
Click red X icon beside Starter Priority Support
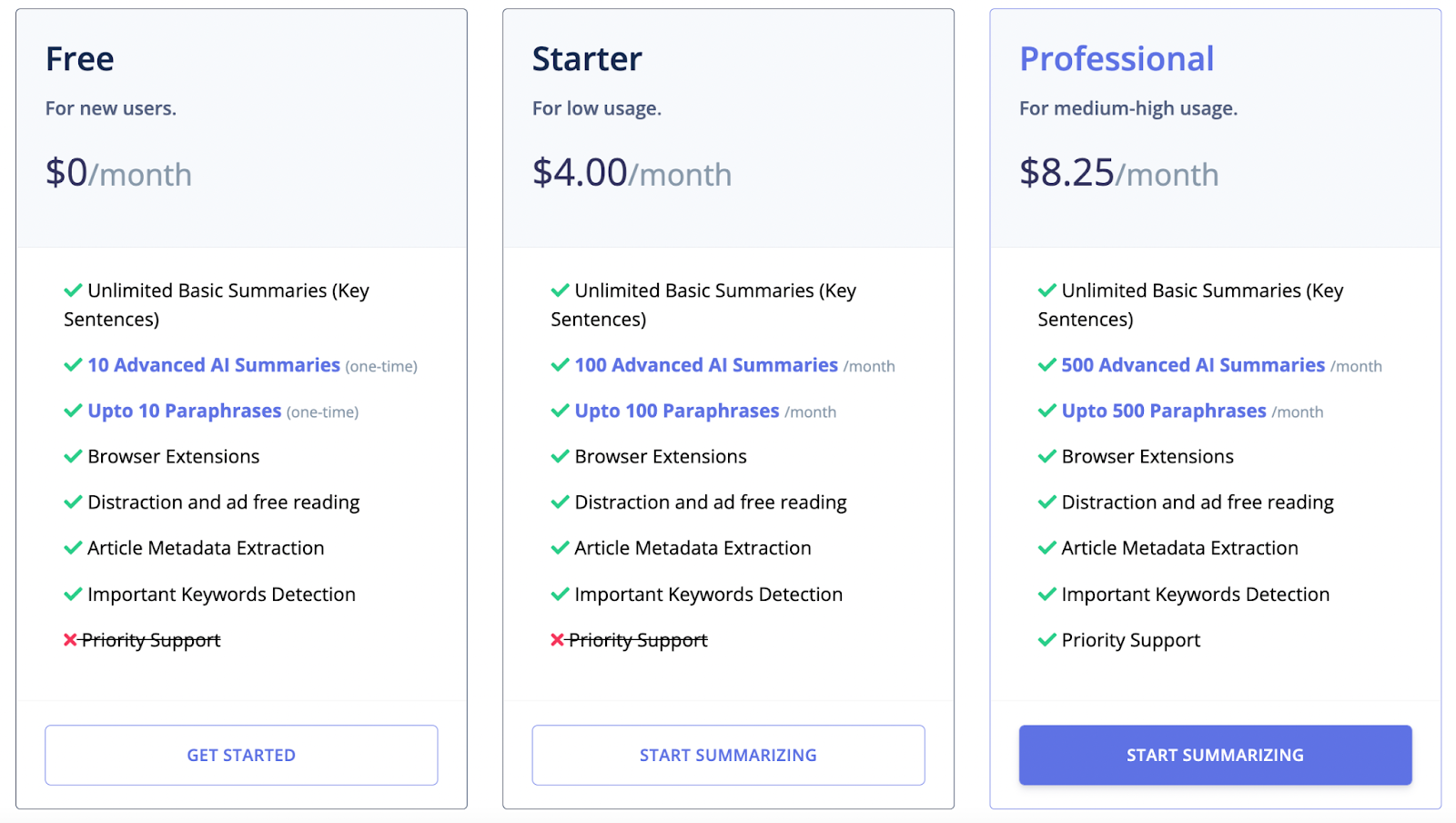pos(557,640)
